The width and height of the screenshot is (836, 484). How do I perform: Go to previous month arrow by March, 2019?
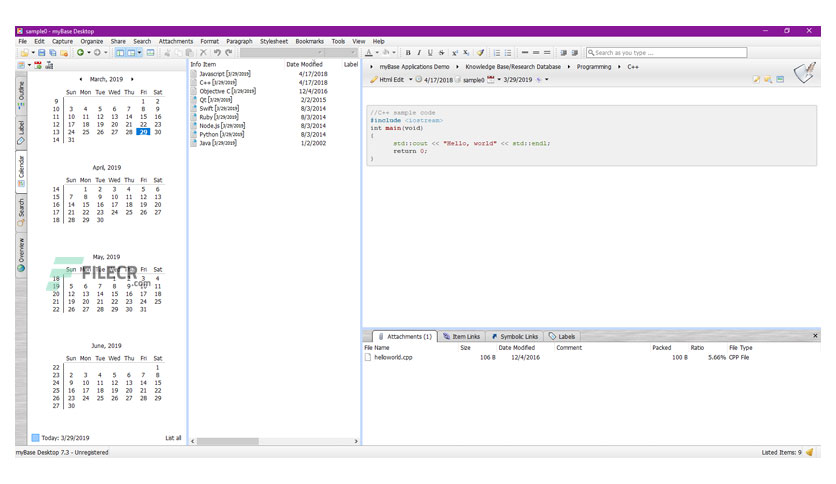81,79
